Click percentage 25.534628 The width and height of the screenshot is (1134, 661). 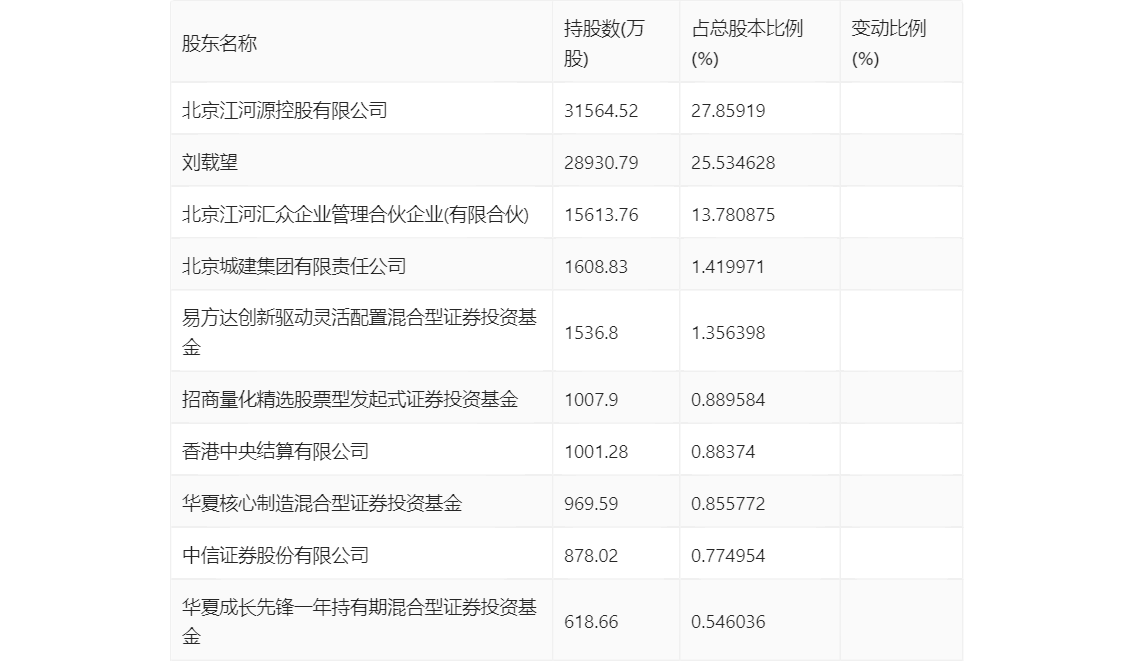pyautogui.click(x=733, y=163)
